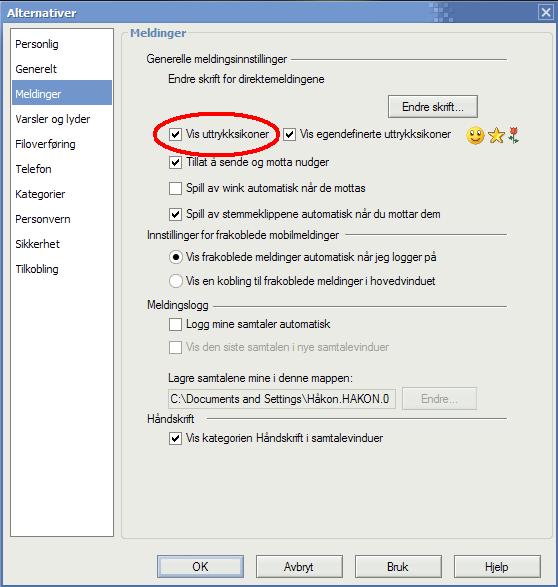Click the Avbryt button
The width and height of the screenshot is (558, 587).
click(x=299, y=566)
